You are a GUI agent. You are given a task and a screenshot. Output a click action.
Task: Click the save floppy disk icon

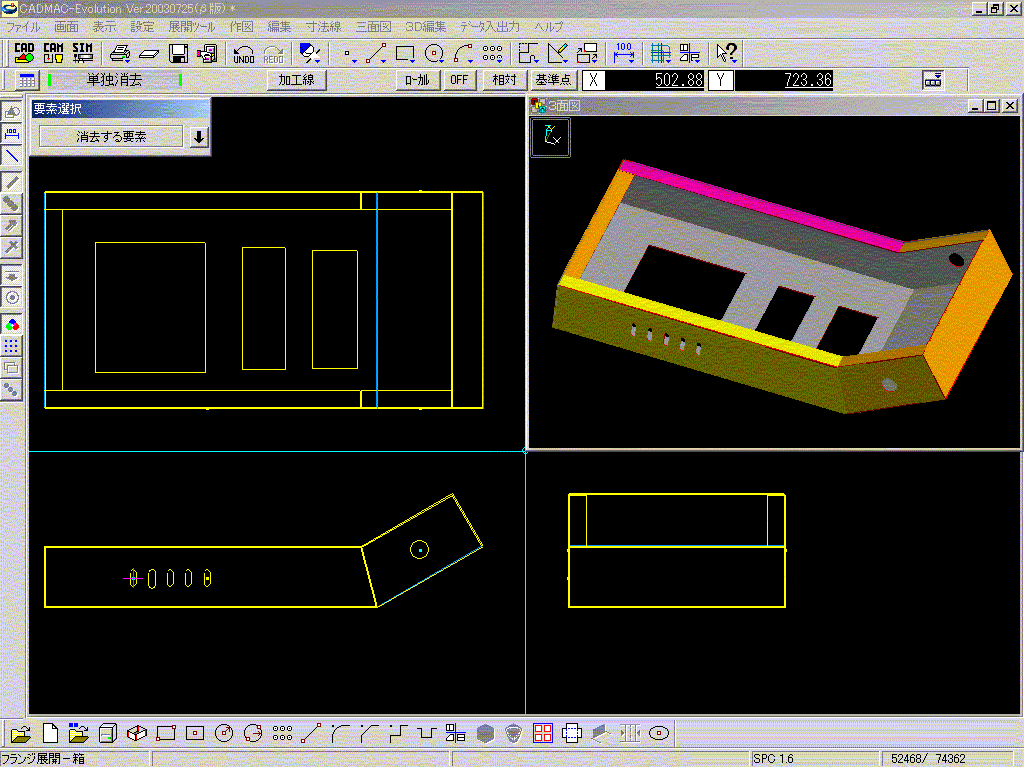[x=179, y=54]
